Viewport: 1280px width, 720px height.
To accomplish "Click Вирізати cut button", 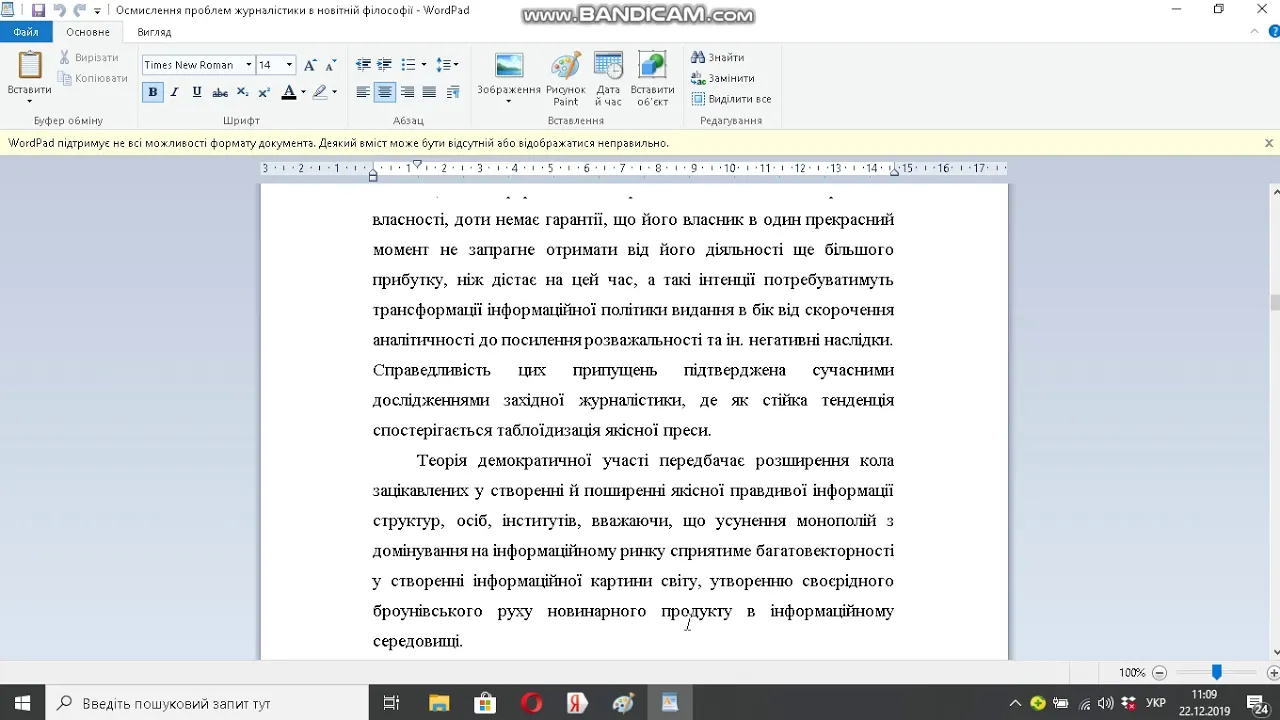I will [x=89, y=57].
